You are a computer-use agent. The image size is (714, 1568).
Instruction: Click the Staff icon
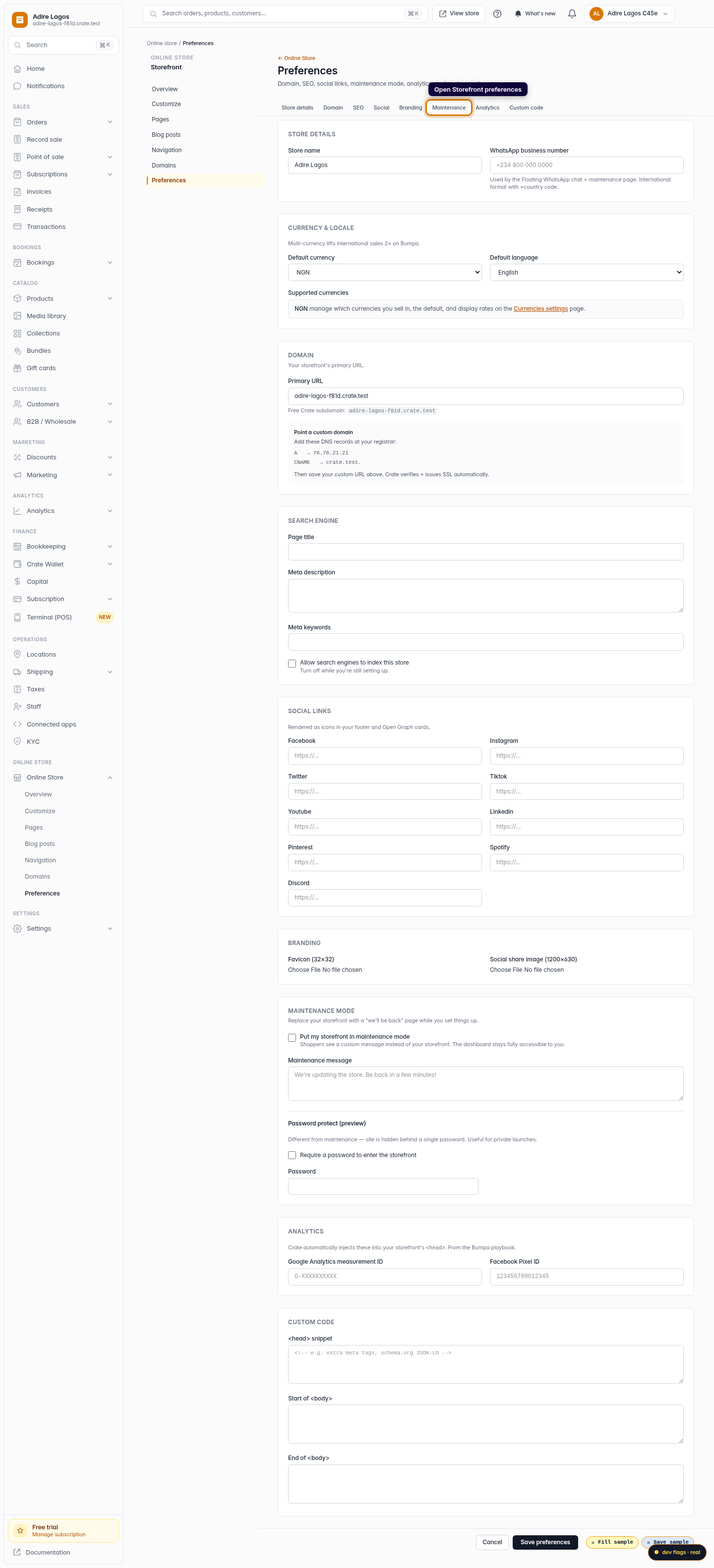click(x=17, y=707)
